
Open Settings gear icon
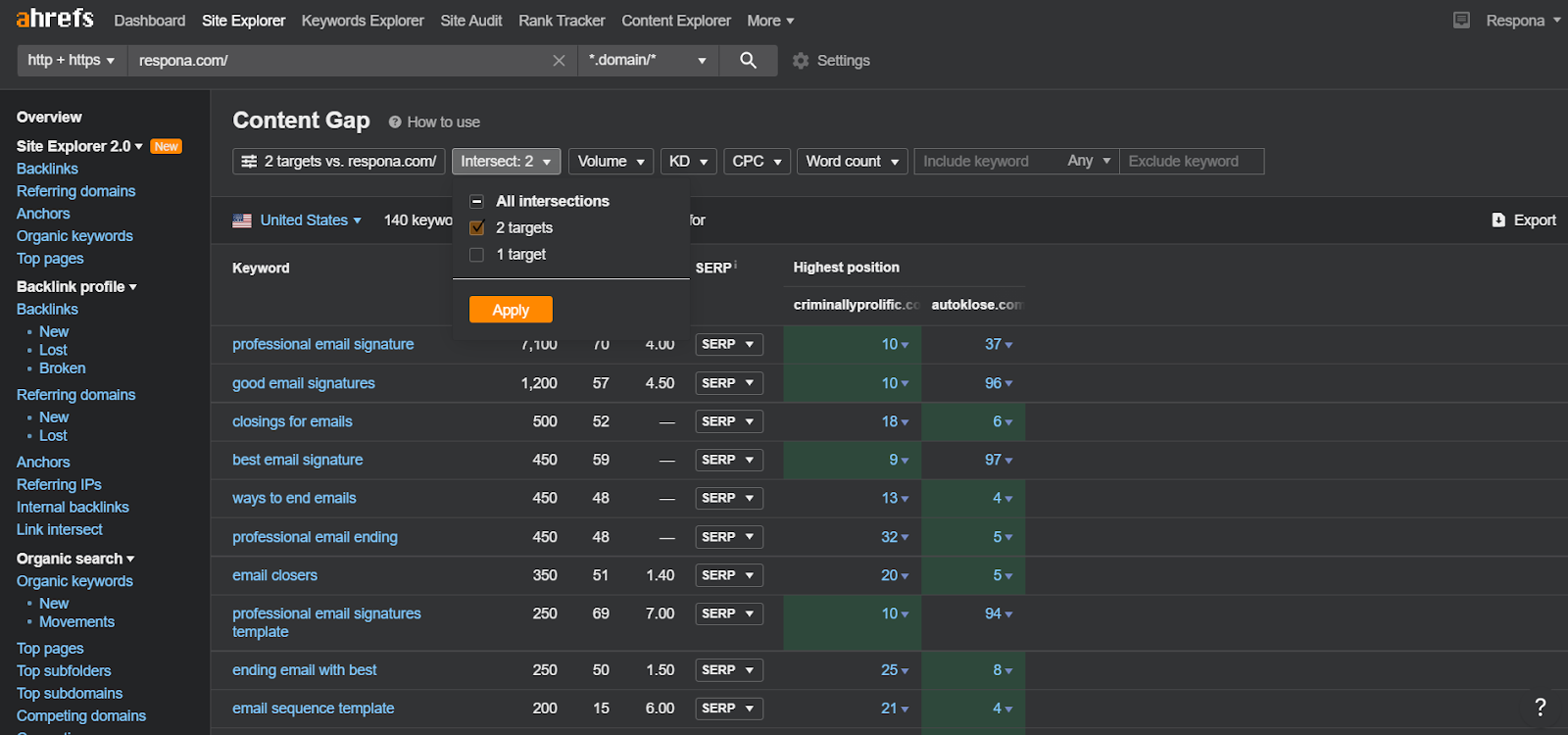pyautogui.click(x=801, y=61)
